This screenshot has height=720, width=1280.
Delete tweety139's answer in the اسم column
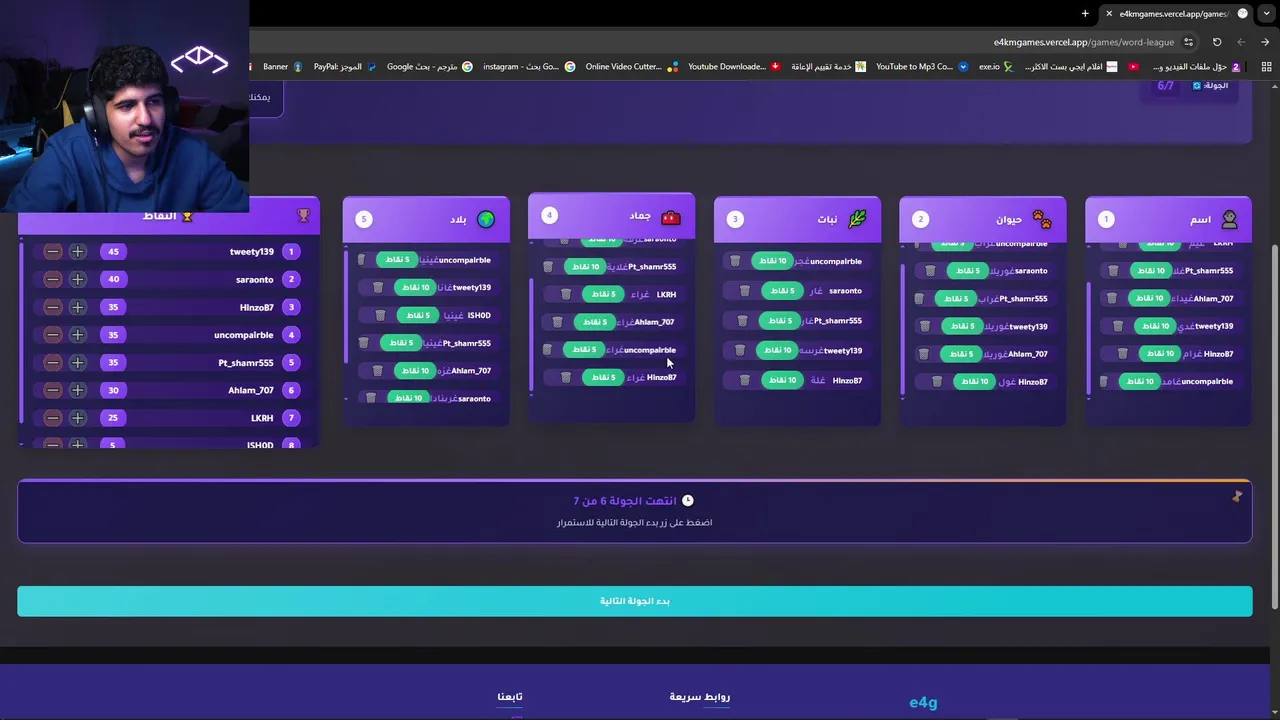click(1117, 326)
